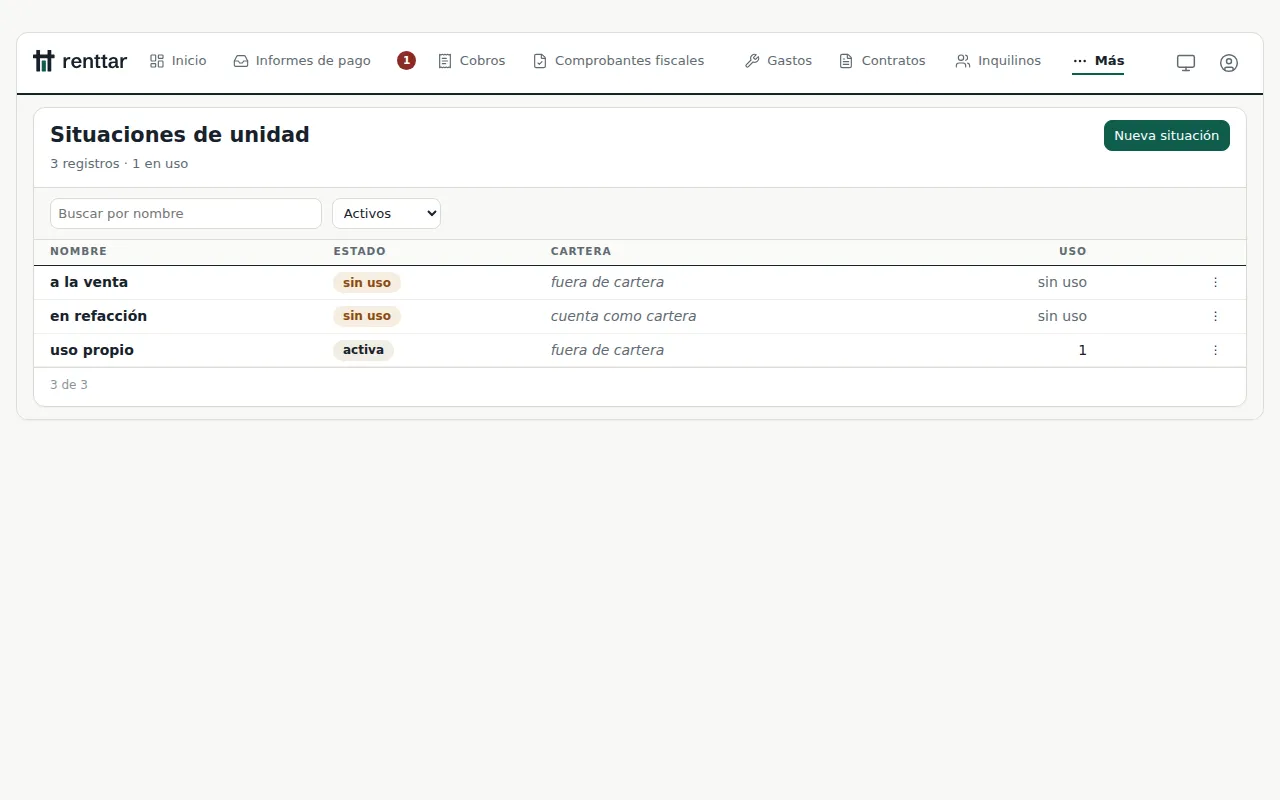Click the ESTADO column header
The image size is (1280, 800).
[359, 251]
